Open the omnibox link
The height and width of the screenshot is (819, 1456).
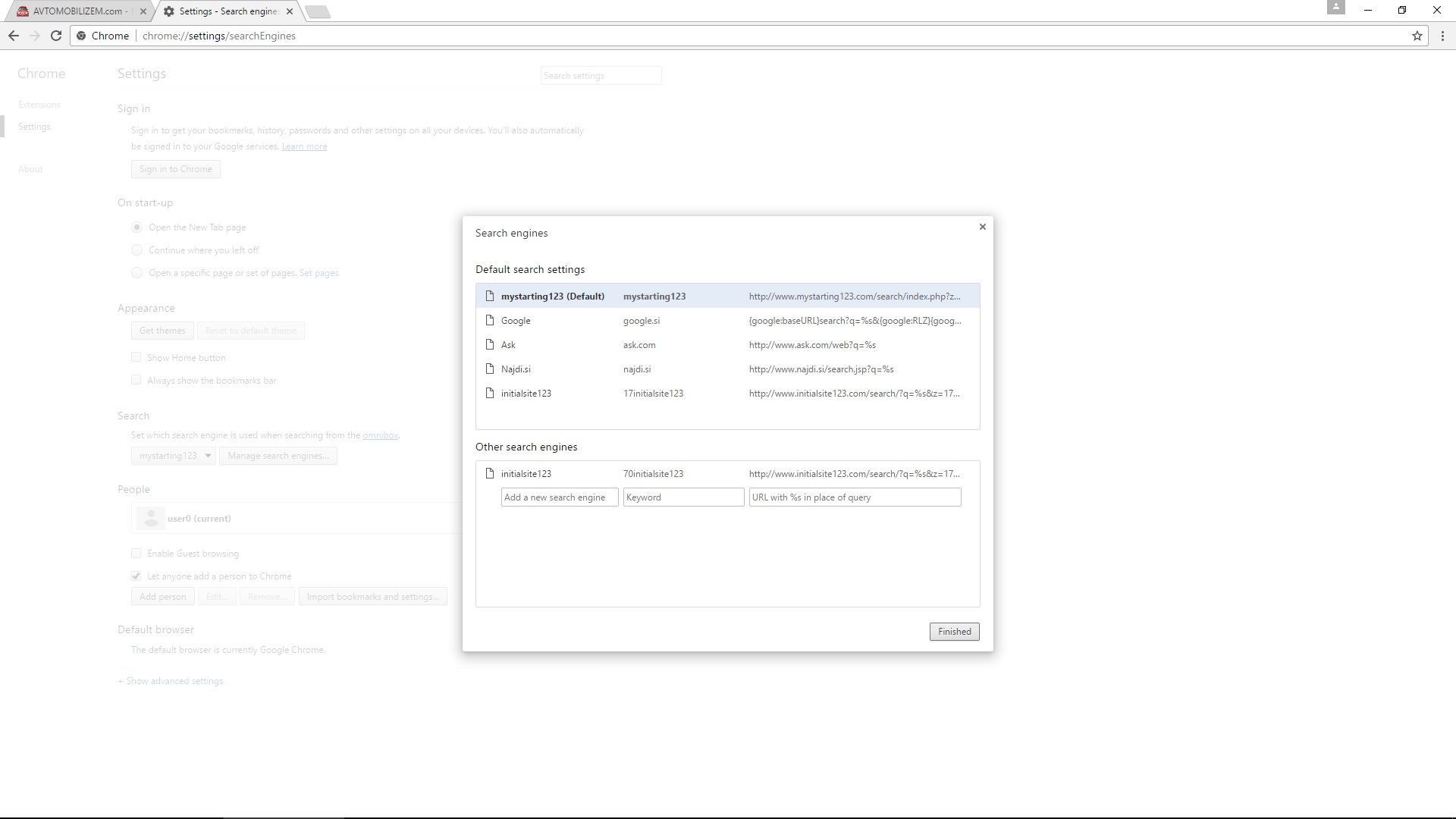[x=380, y=435]
